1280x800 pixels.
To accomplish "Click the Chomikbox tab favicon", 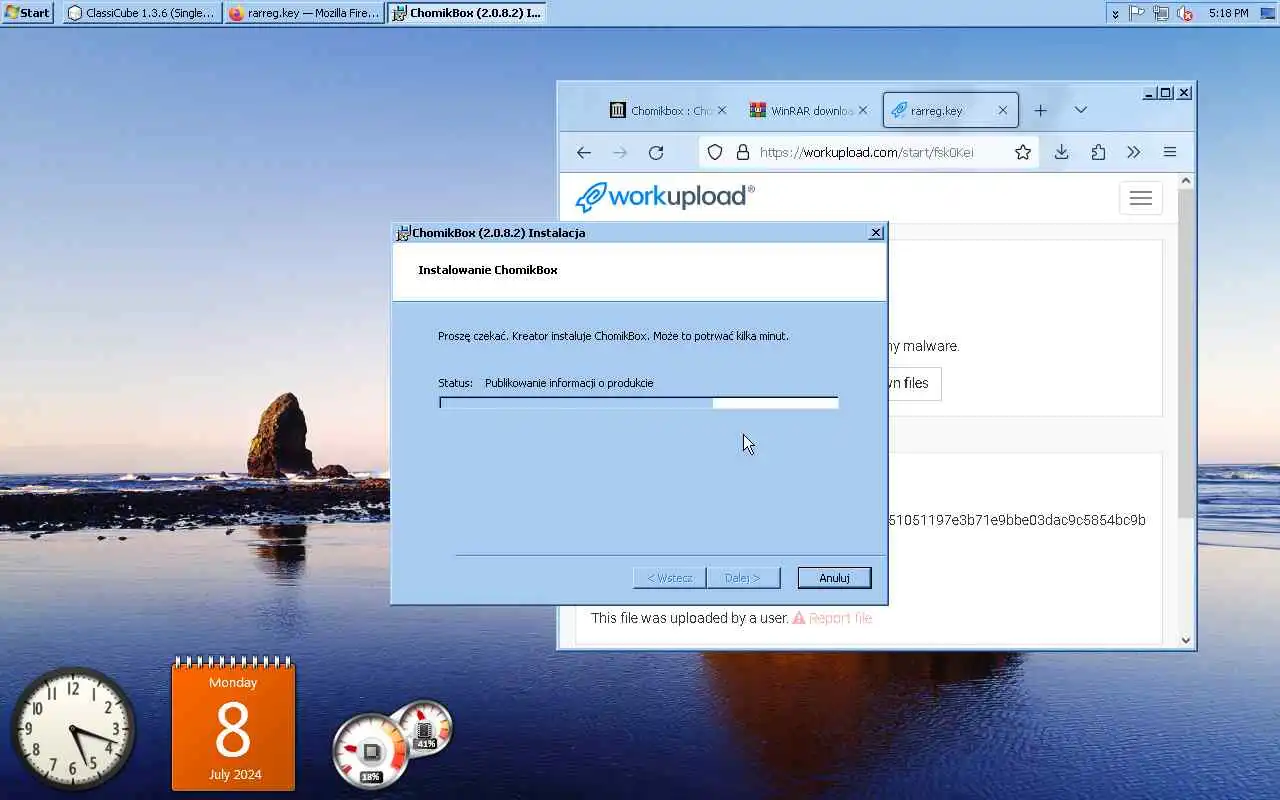I will [618, 111].
